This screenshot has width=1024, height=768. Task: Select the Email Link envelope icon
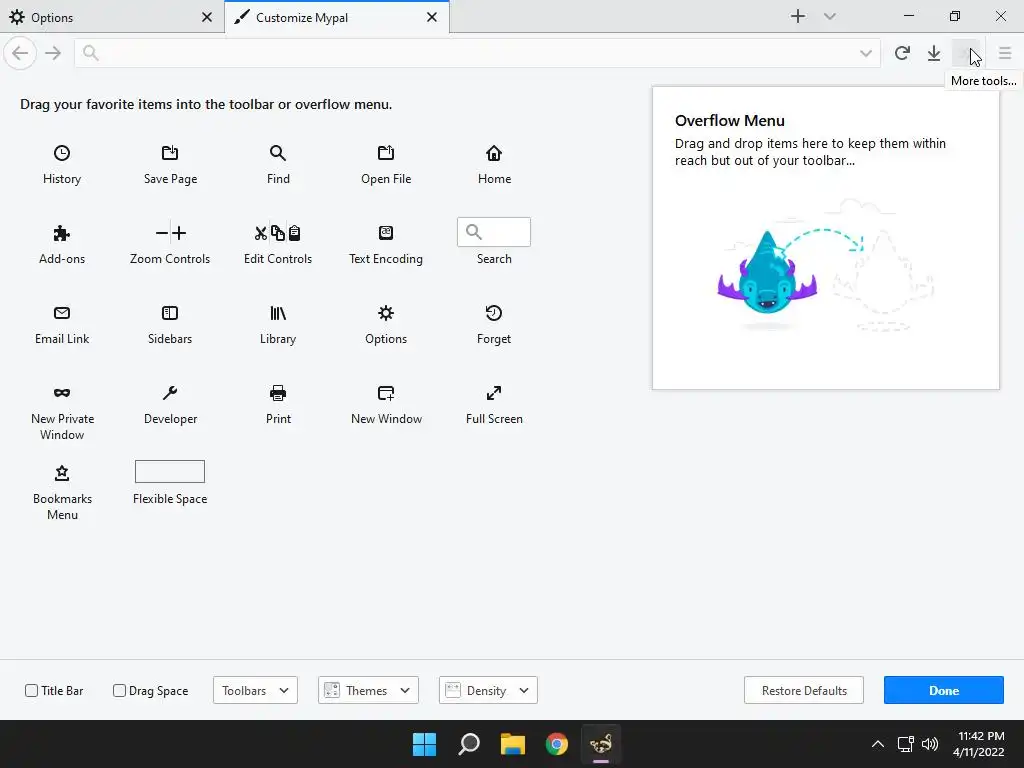point(61,313)
